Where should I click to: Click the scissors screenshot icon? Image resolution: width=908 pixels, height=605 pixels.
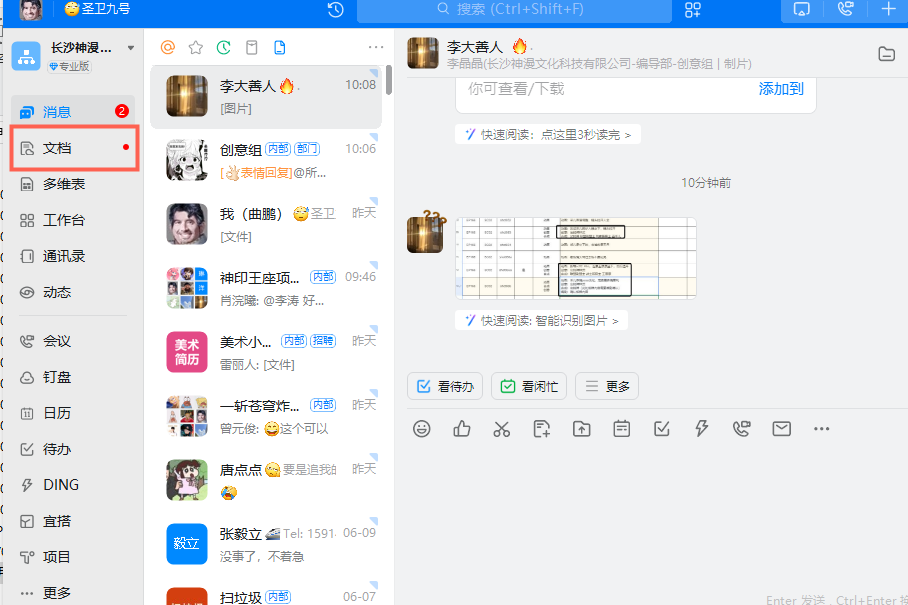click(x=501, y=429)
